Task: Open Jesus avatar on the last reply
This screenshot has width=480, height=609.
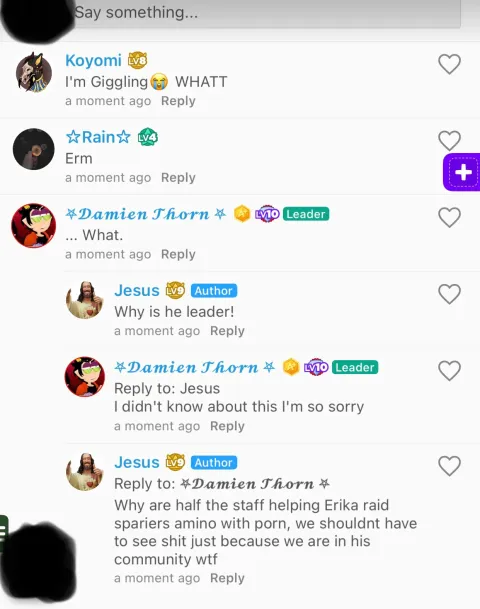Action: [x=85, y=472]
